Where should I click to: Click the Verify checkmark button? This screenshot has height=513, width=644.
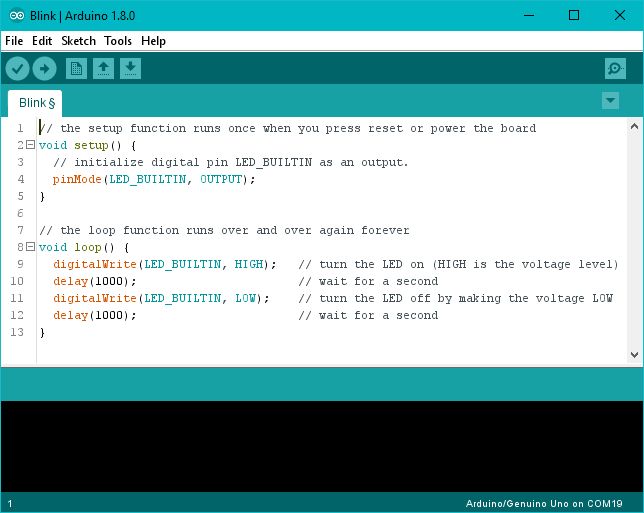point(17,69)
